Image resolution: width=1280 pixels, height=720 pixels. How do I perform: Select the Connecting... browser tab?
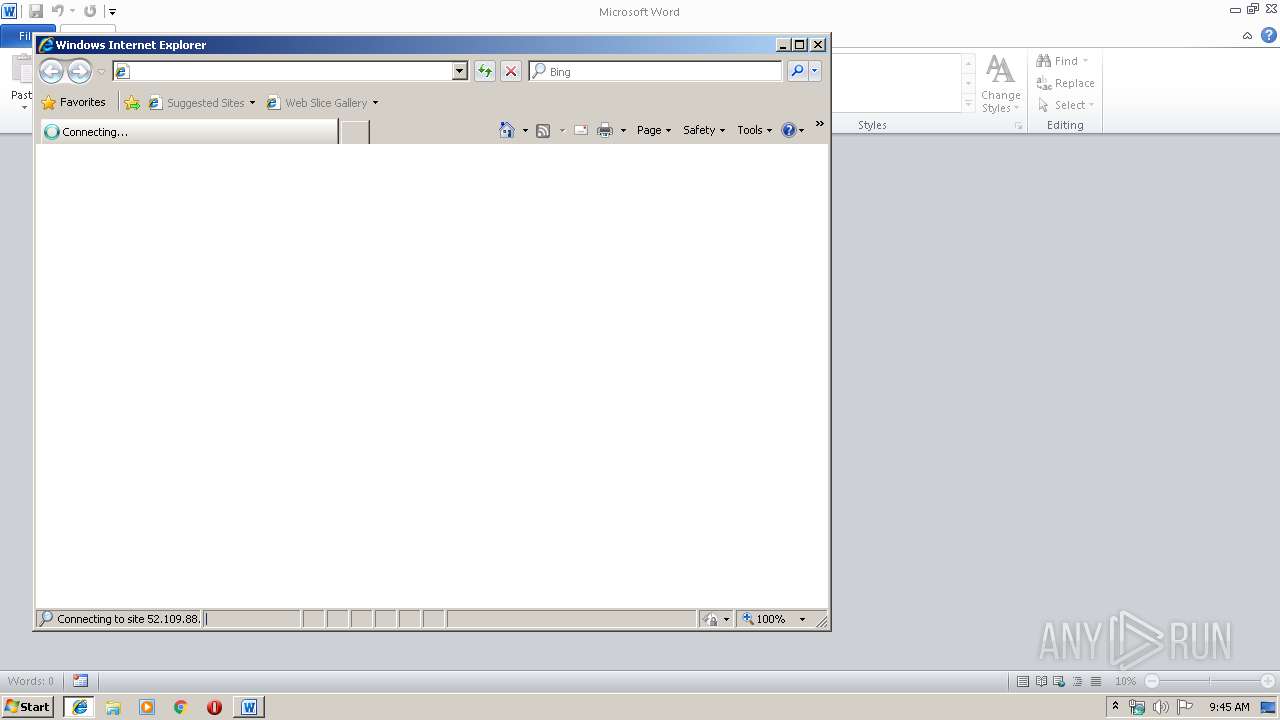point(189,131)
